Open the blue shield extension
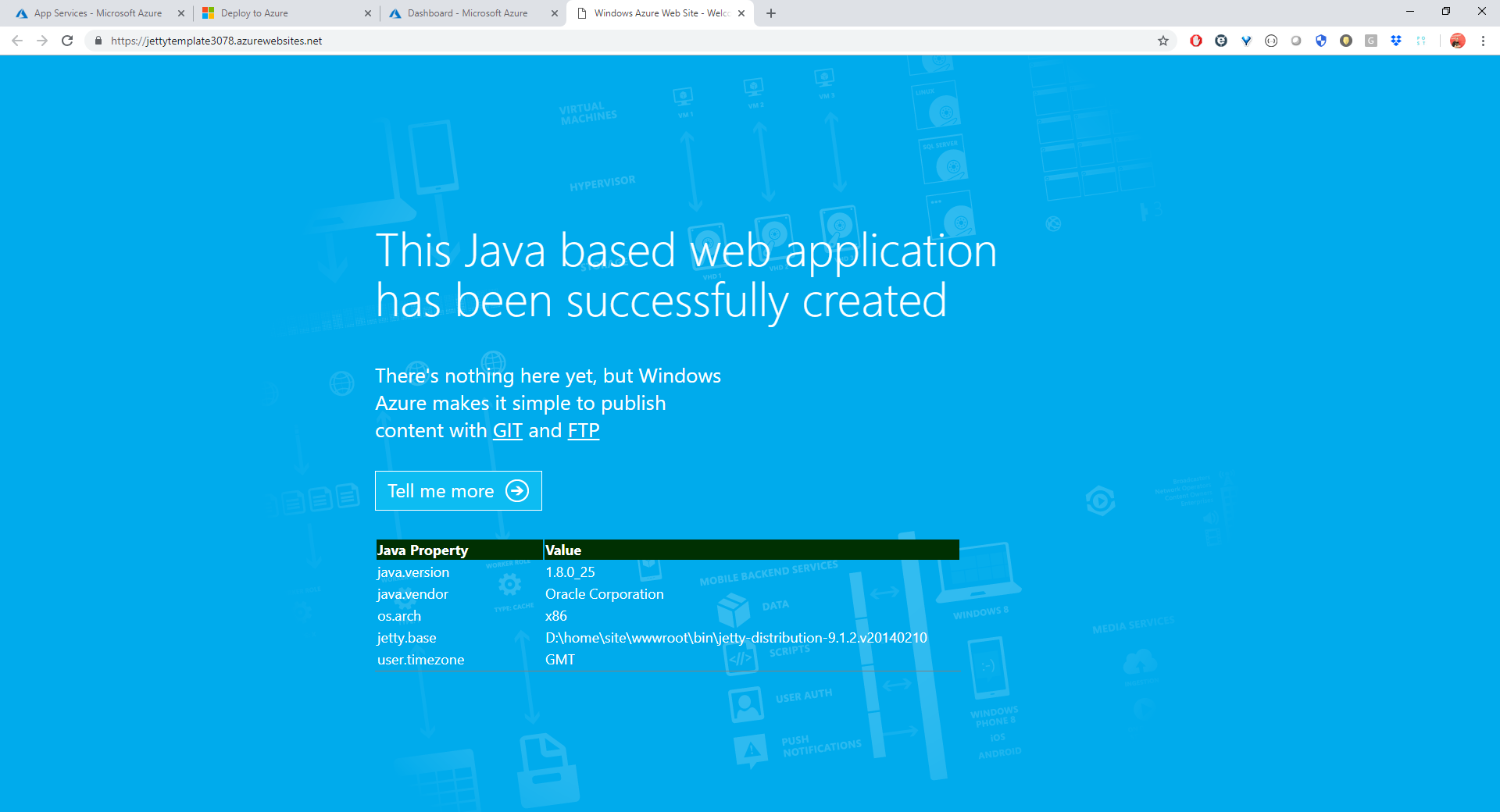1500x812 pixels. pyautogui.click(x=1321, y=41)
